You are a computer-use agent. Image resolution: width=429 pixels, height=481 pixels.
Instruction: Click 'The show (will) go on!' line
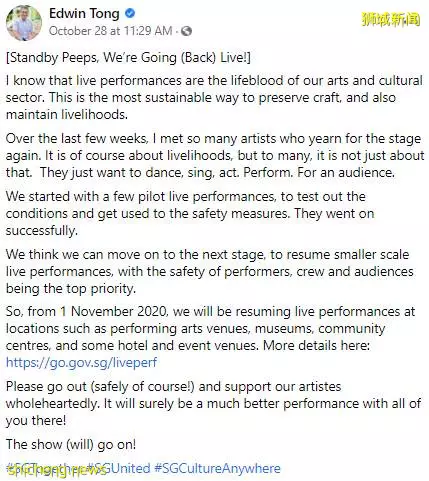(x=71, y=444)
